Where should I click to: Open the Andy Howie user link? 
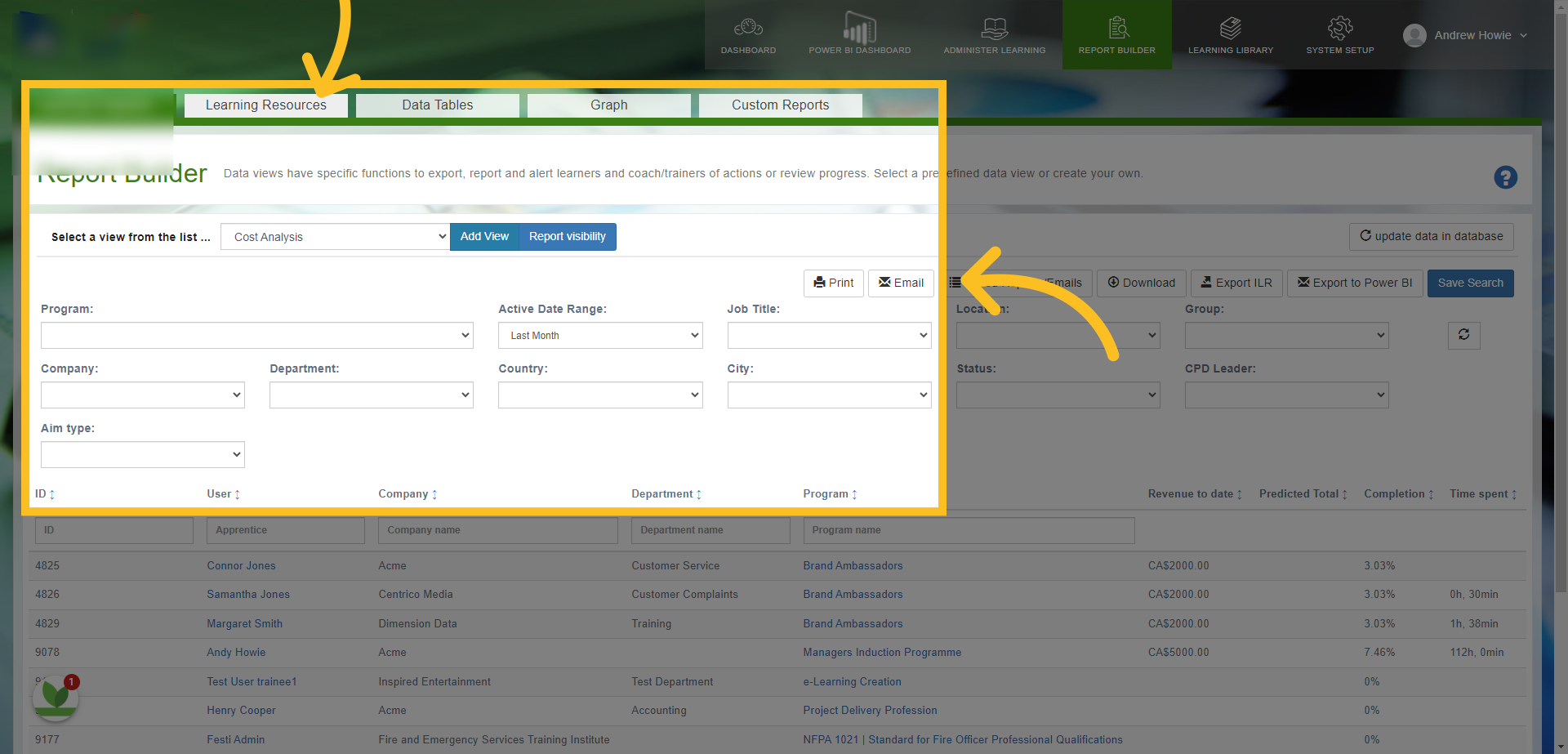[236, 653]
